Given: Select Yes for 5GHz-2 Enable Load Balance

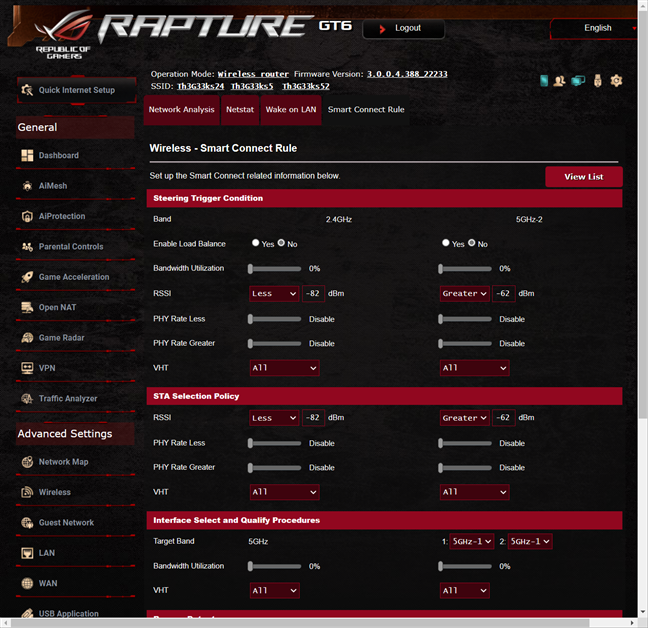Looking at the screenshot, I should (446, 243).
